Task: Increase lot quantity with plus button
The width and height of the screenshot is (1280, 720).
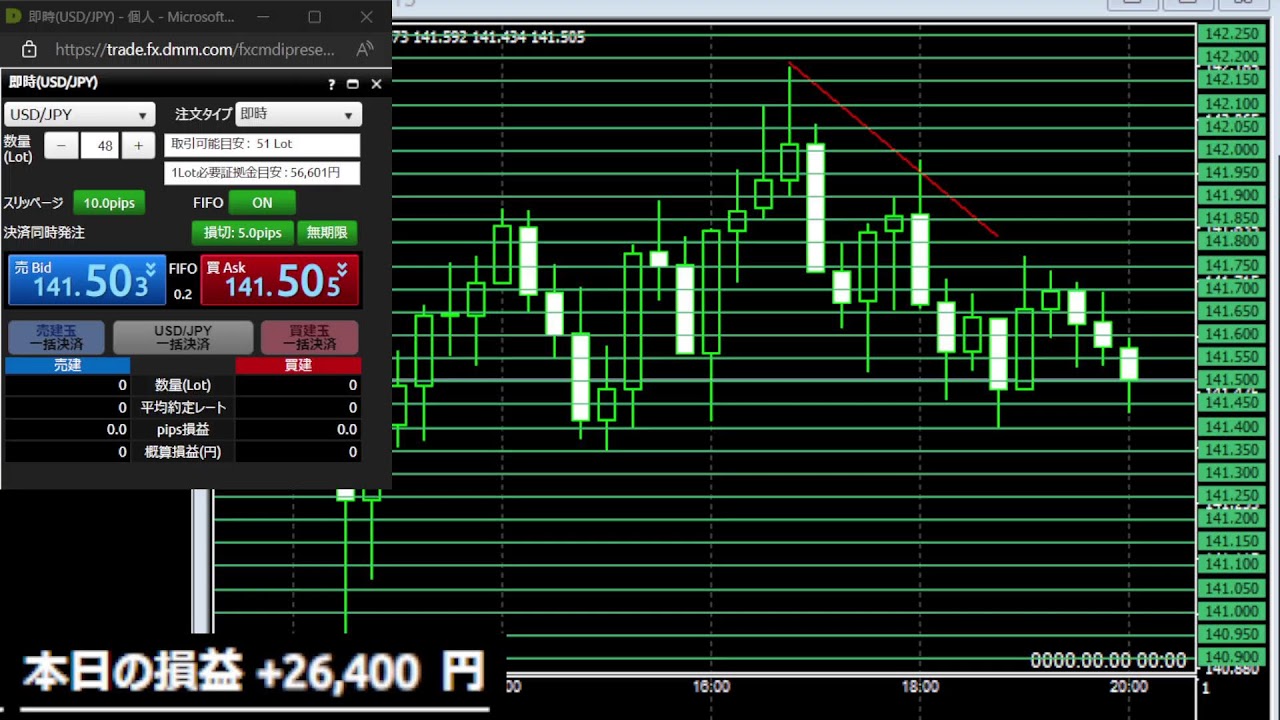Action: [138, 146]
